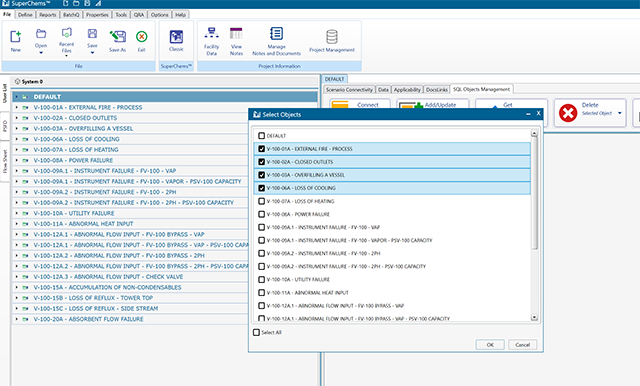Open the Recent Files icon
The image size is (640, 386).
pyautogui.click(x=67, y=33)
